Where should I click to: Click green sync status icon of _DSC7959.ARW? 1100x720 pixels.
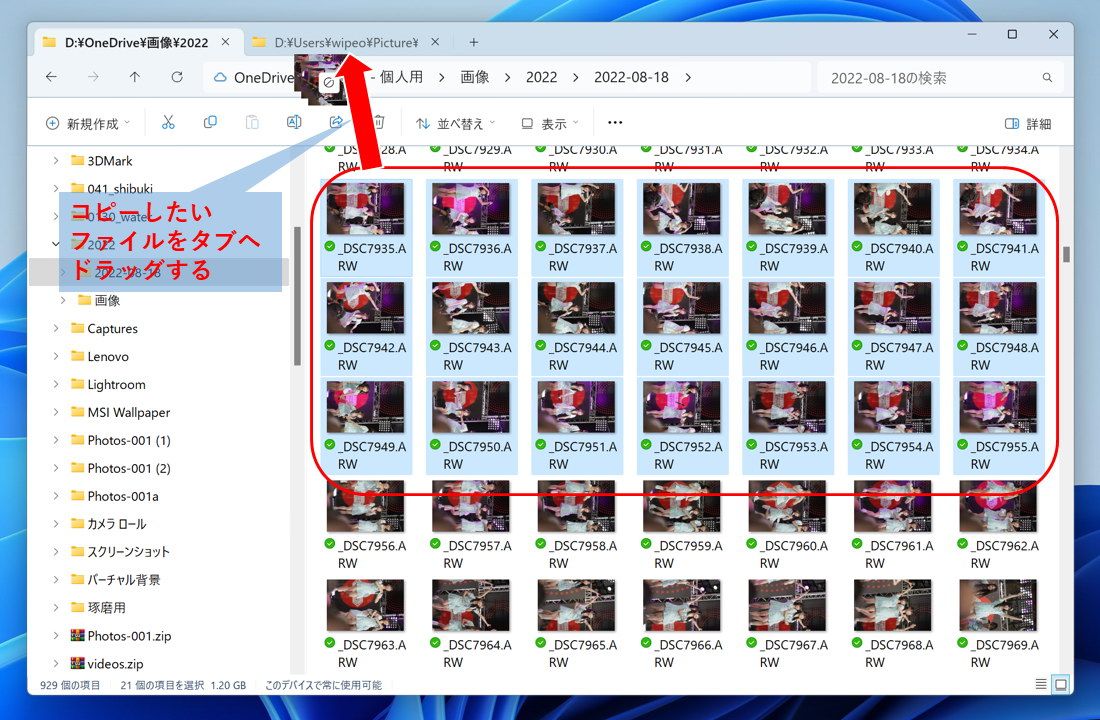pyautogui.click(x=646, y=544)
